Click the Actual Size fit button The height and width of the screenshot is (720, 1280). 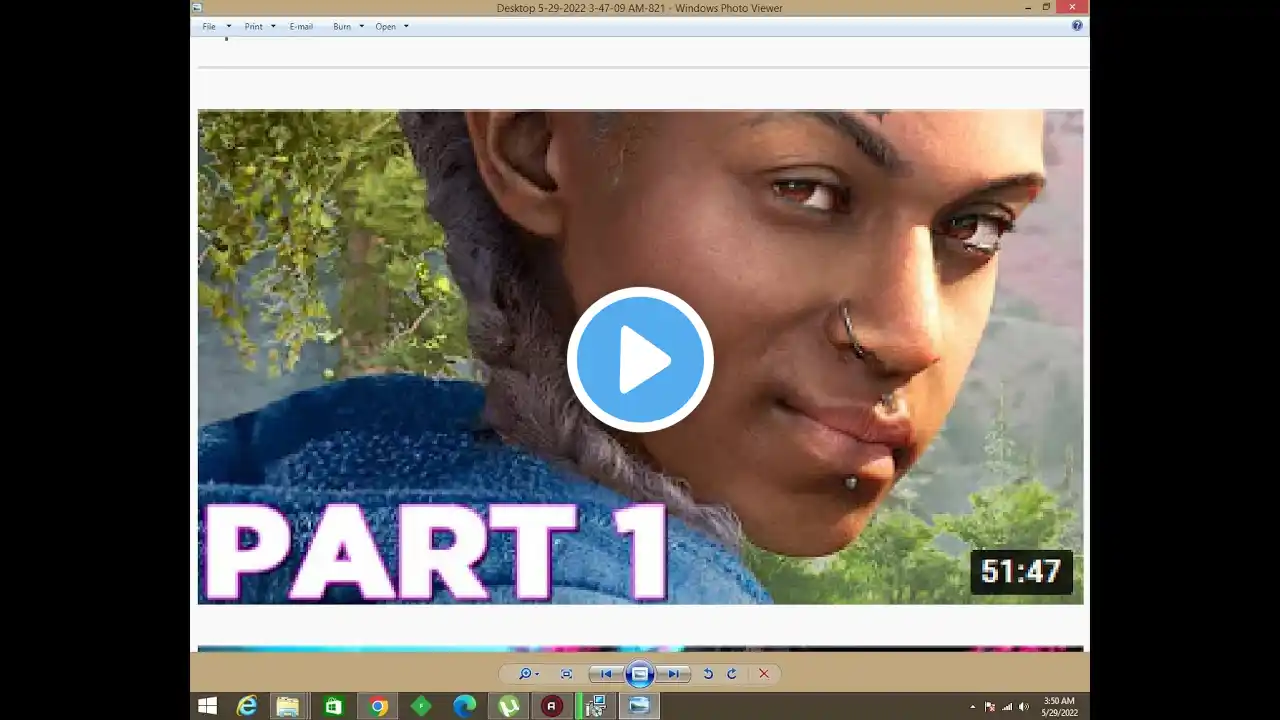(566, 674)
